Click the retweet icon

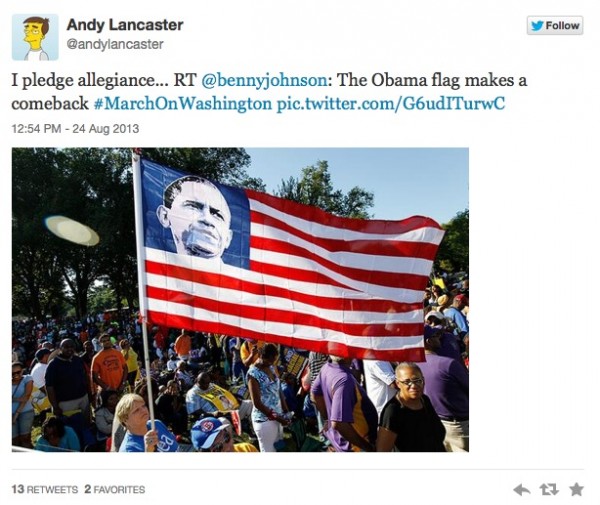549,489
